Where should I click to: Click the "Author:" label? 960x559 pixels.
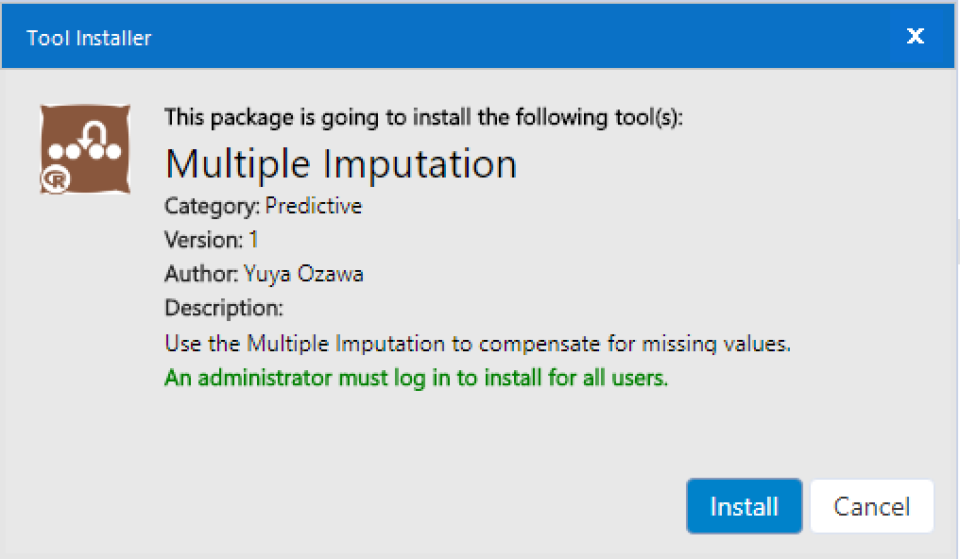[x=201, y=273]
